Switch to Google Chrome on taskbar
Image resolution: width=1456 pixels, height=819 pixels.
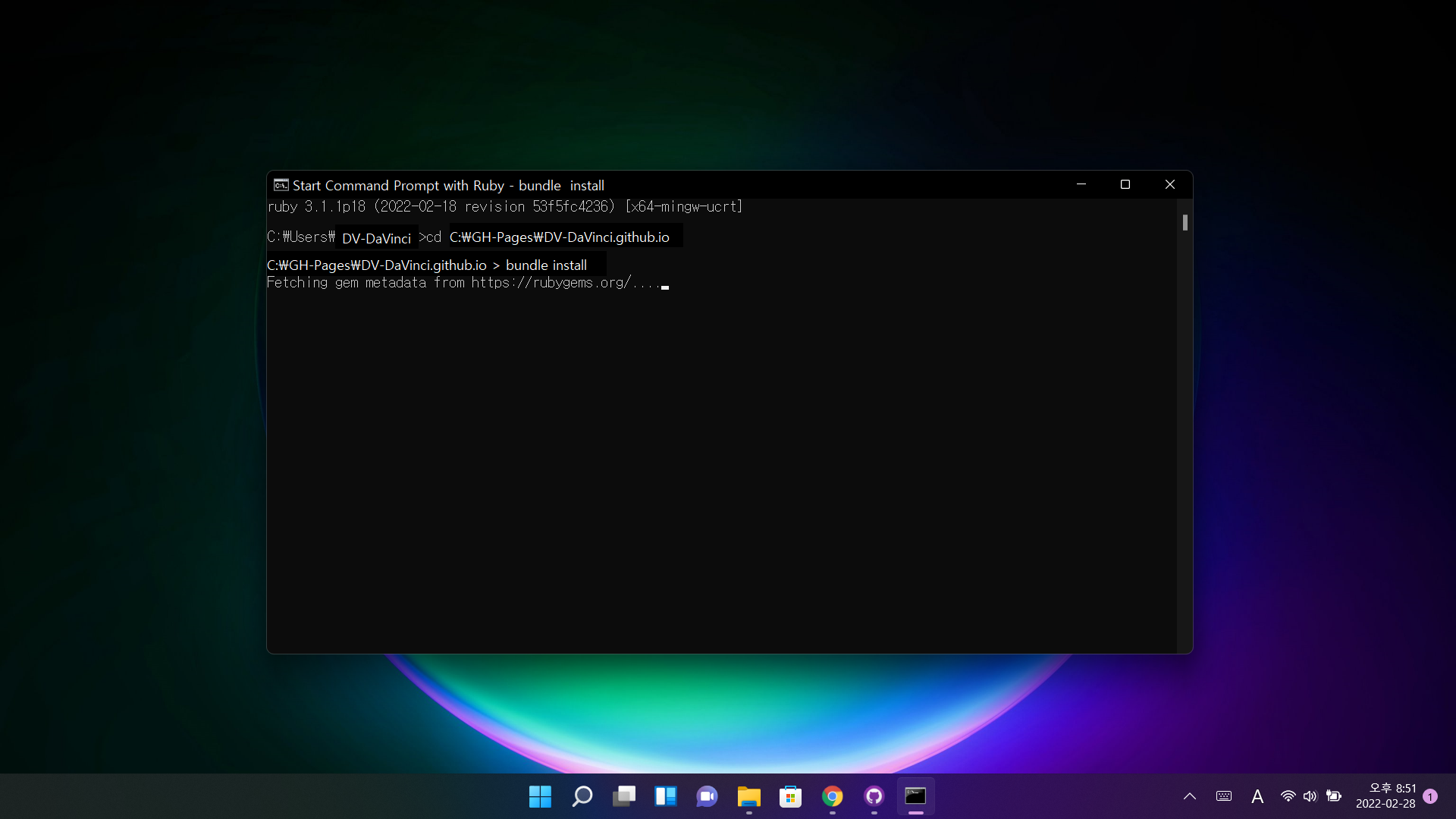(832, 796)
